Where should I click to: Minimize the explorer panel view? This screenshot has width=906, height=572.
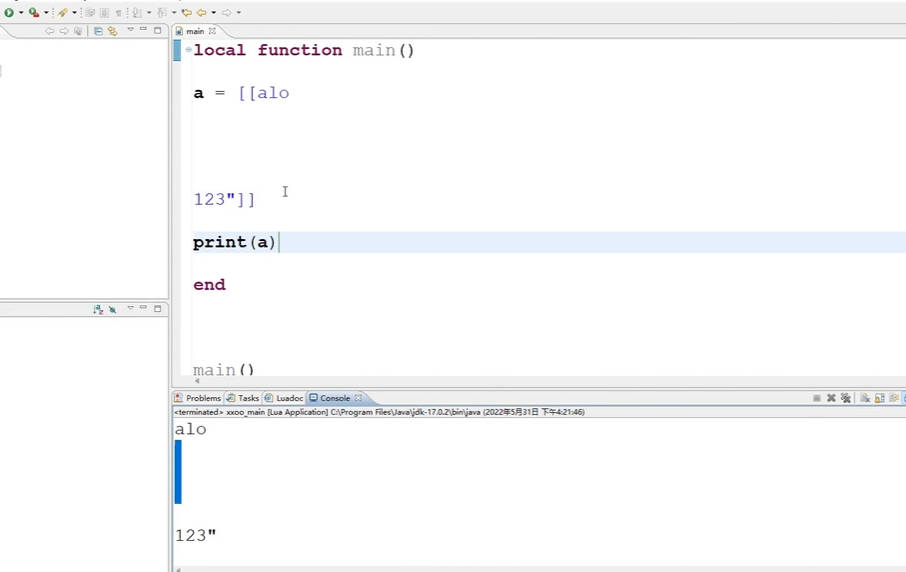pos(143,31)
